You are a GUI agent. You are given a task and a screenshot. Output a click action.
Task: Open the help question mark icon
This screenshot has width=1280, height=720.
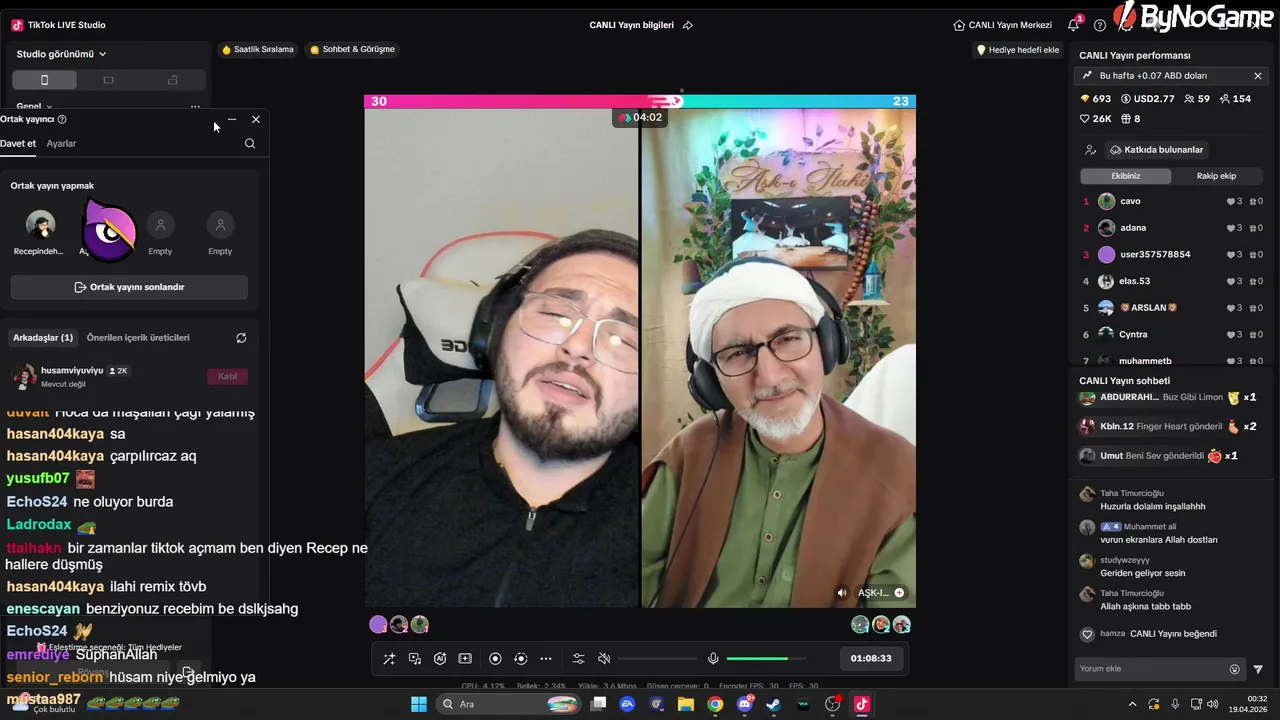point(1100,25)
